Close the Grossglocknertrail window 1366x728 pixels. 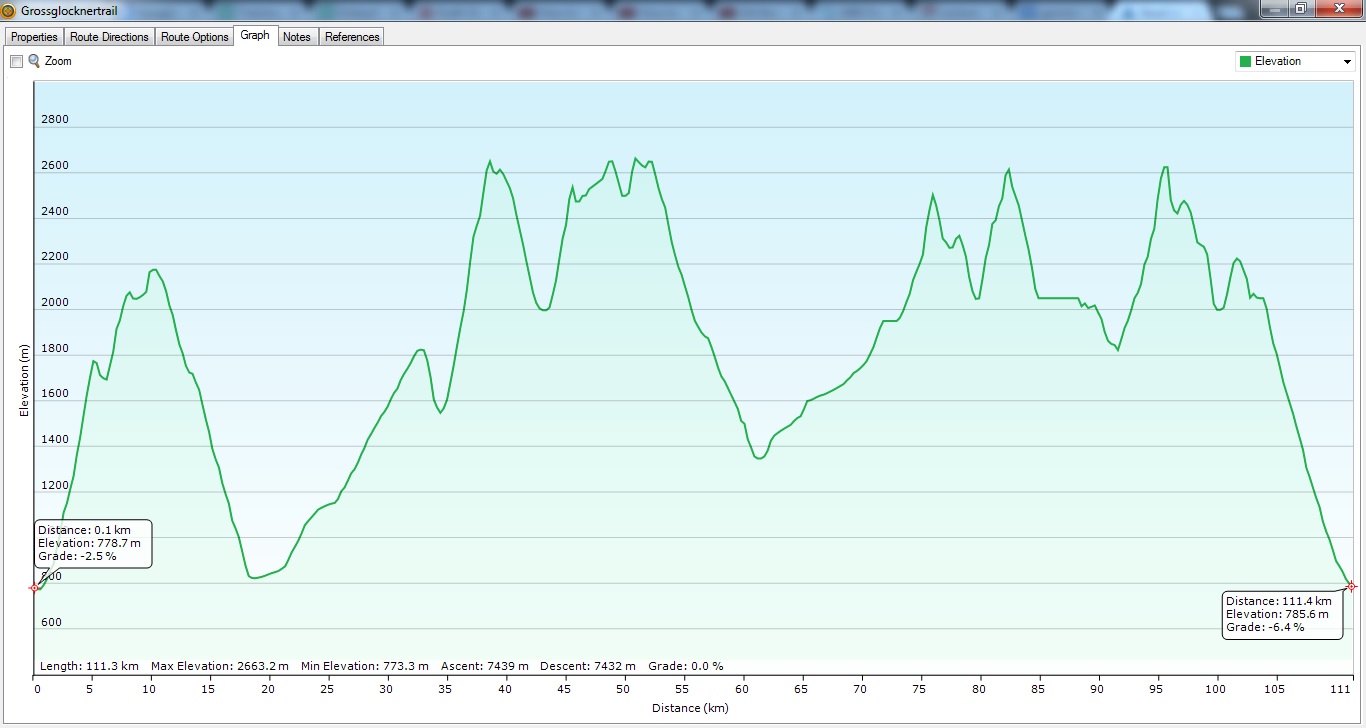tap(1337, 9)
